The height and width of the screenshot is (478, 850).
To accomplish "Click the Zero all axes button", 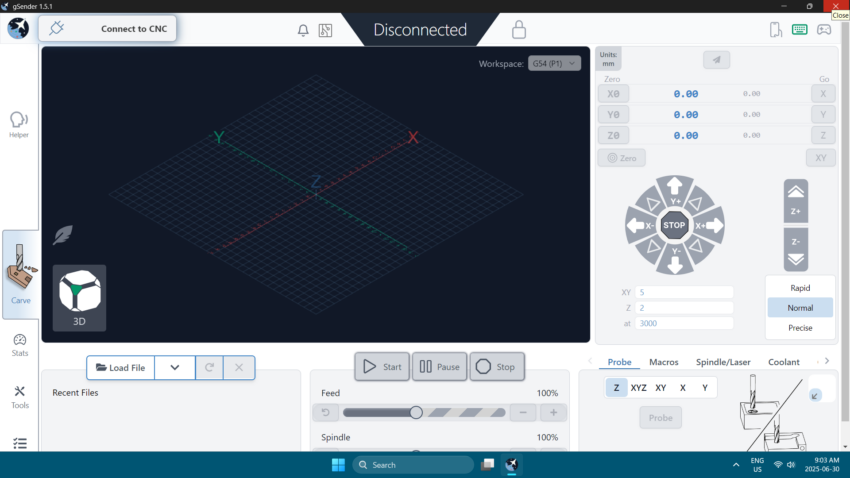I will [622, 158].
